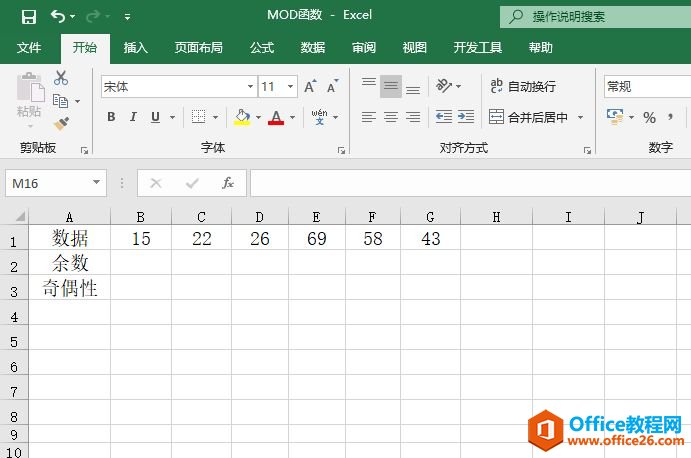Switch to the 插入 ribbon tab
This screenshot has width=691, height=458.
point(135,48)
